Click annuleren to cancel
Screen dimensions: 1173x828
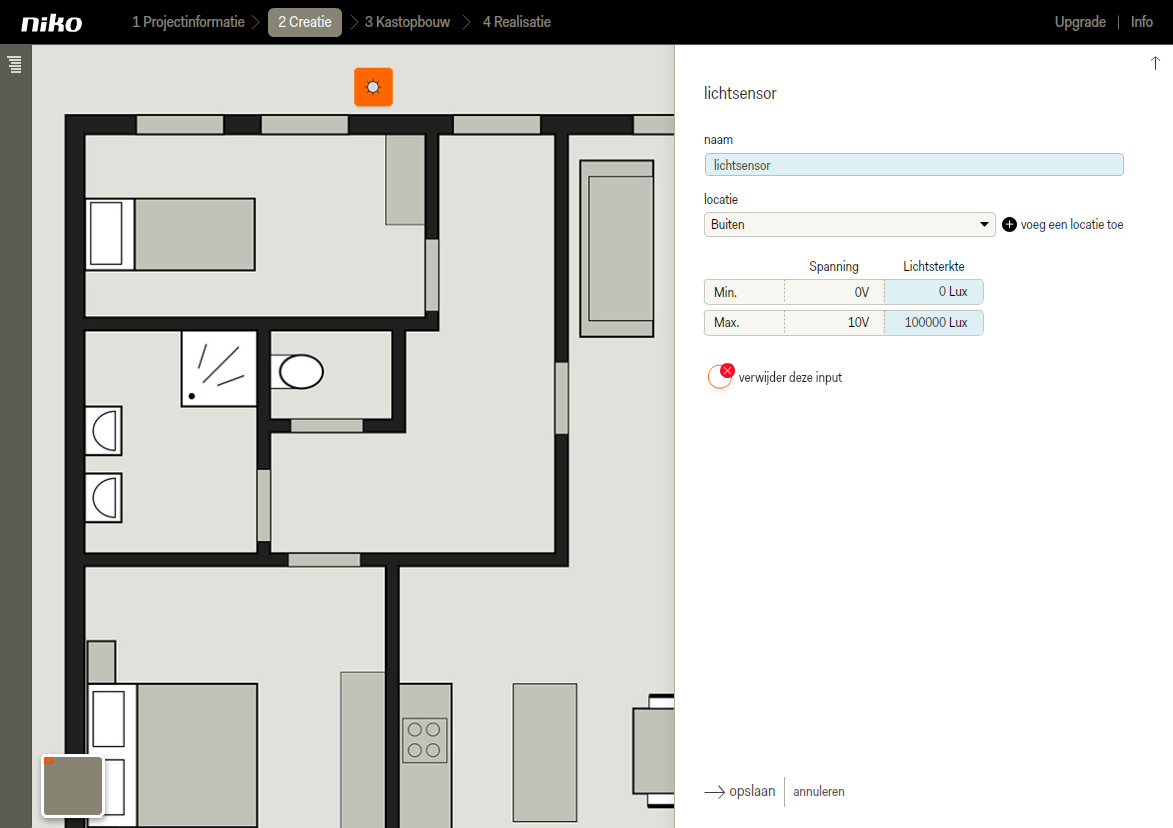pyautogui.click(x=818, y=791)
